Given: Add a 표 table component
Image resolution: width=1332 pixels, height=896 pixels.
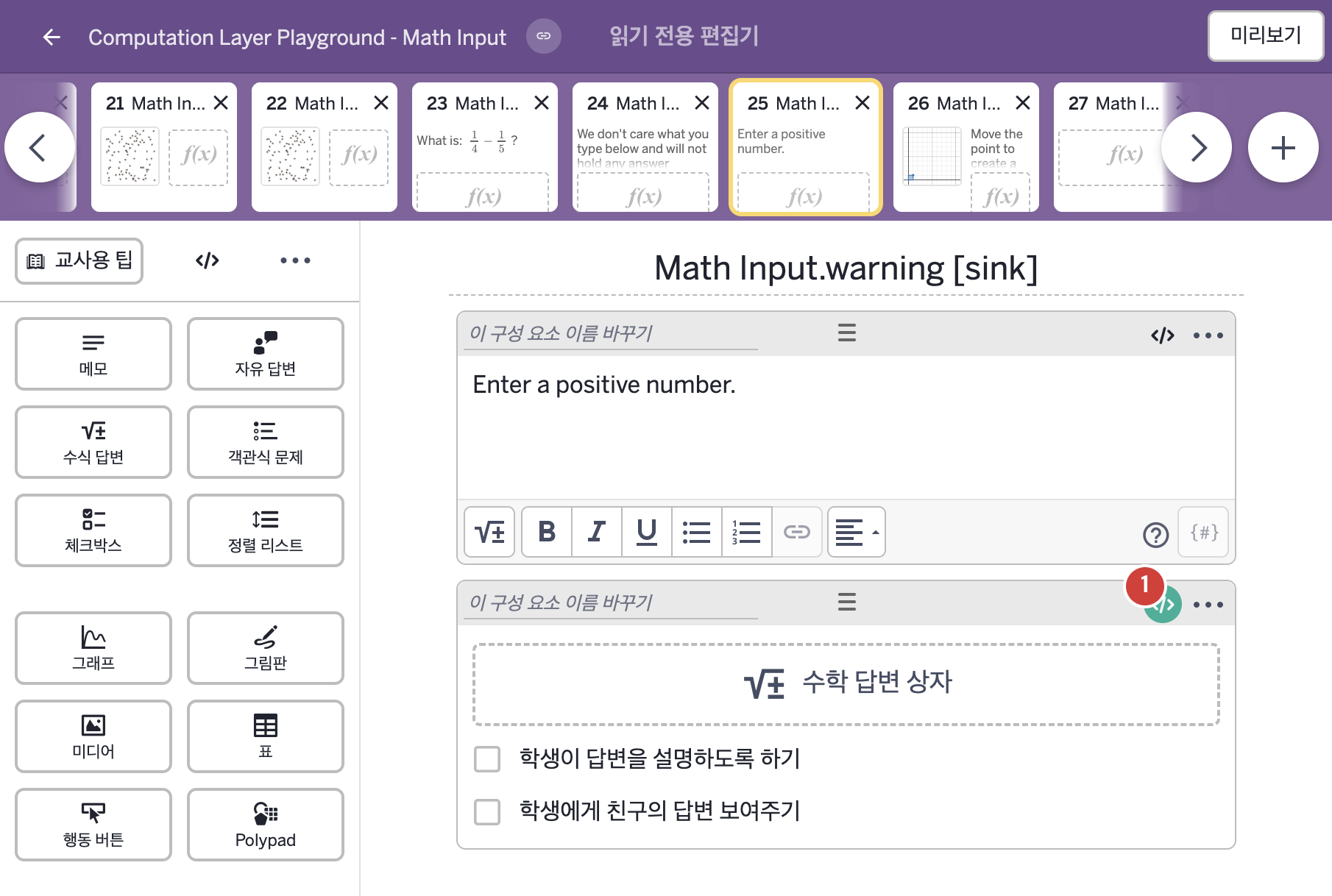Looking at the screenshot, I should 266,736.
